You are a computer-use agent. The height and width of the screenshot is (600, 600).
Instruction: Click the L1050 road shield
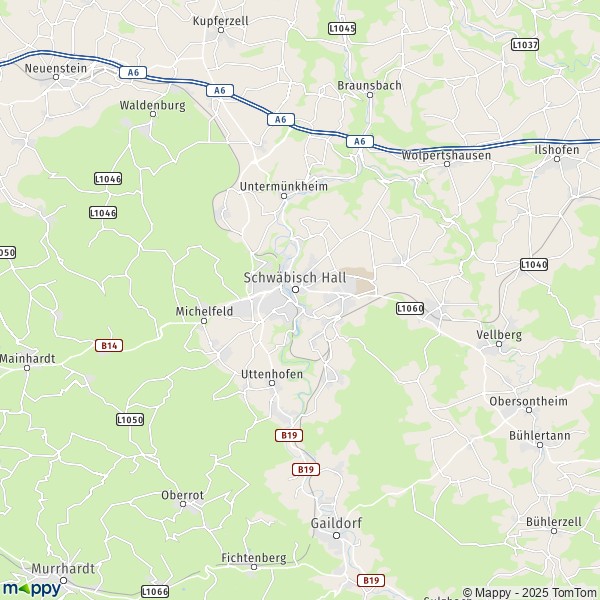(130, 420)
